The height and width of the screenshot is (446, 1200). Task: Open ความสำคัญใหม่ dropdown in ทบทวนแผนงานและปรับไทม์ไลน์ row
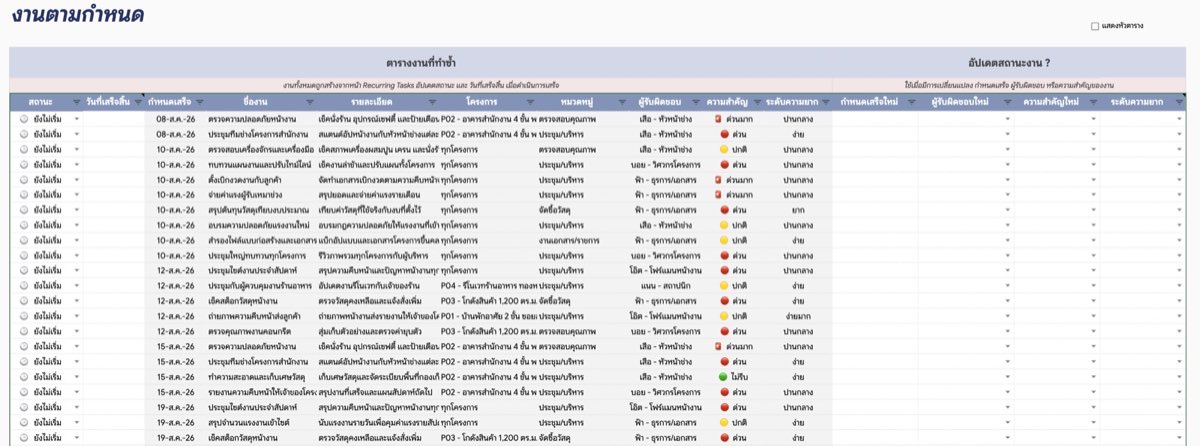coord(1093,165)
